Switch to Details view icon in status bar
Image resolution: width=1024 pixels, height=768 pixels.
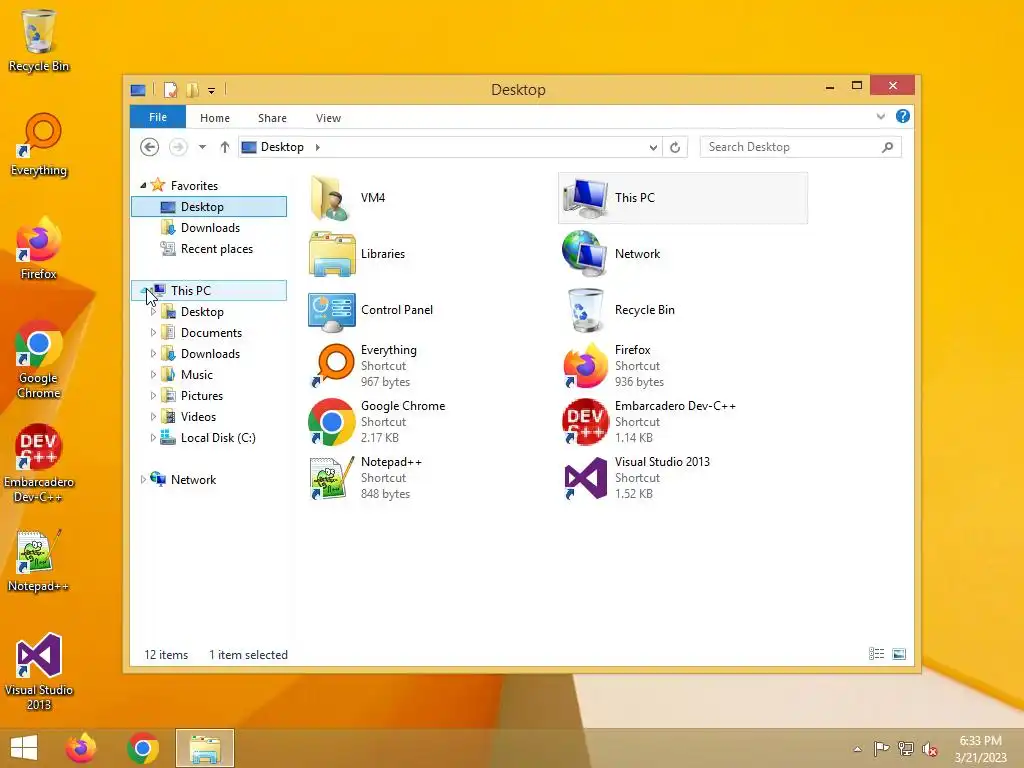[x=876, y=654]
